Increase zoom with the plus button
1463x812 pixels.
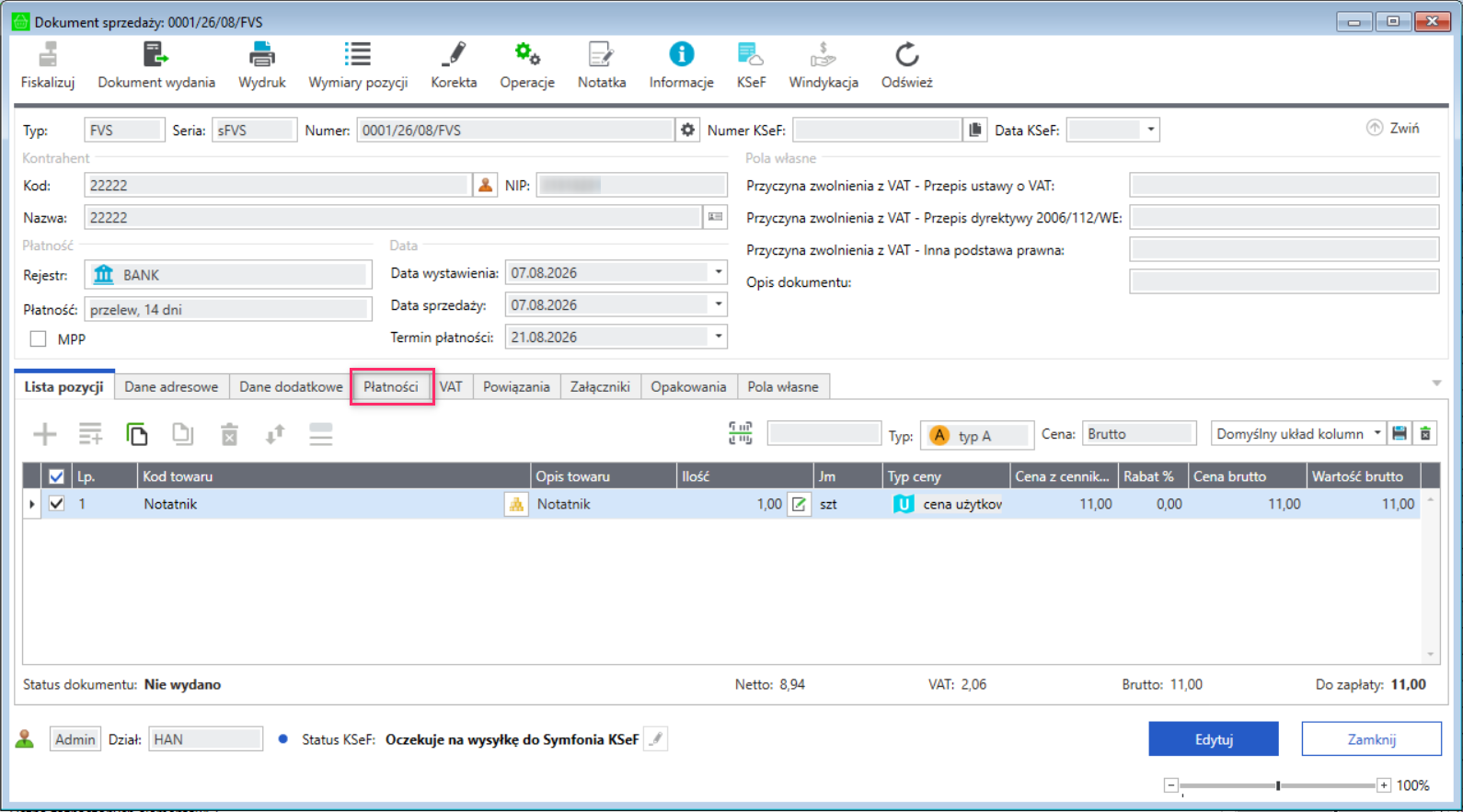click(1384, 785)
